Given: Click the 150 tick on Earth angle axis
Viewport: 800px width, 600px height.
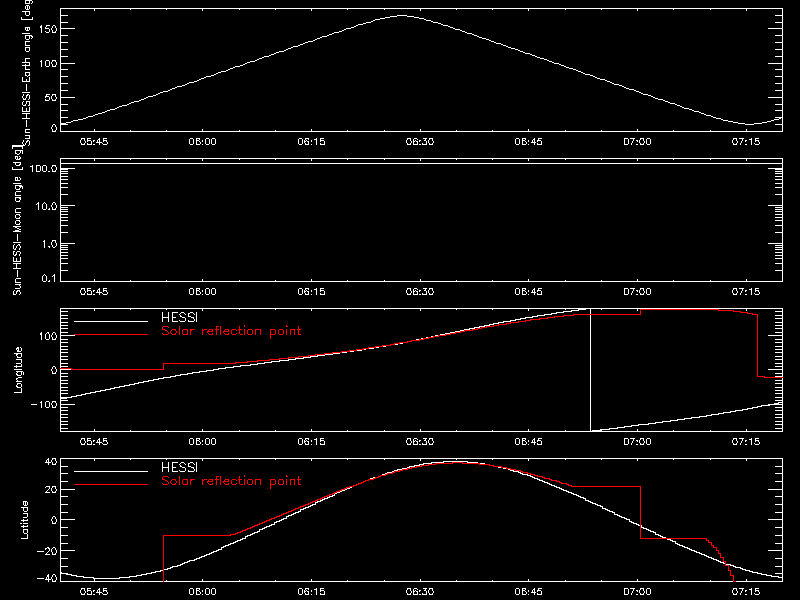Looking at the screenshot, I should tap(47, 29).
